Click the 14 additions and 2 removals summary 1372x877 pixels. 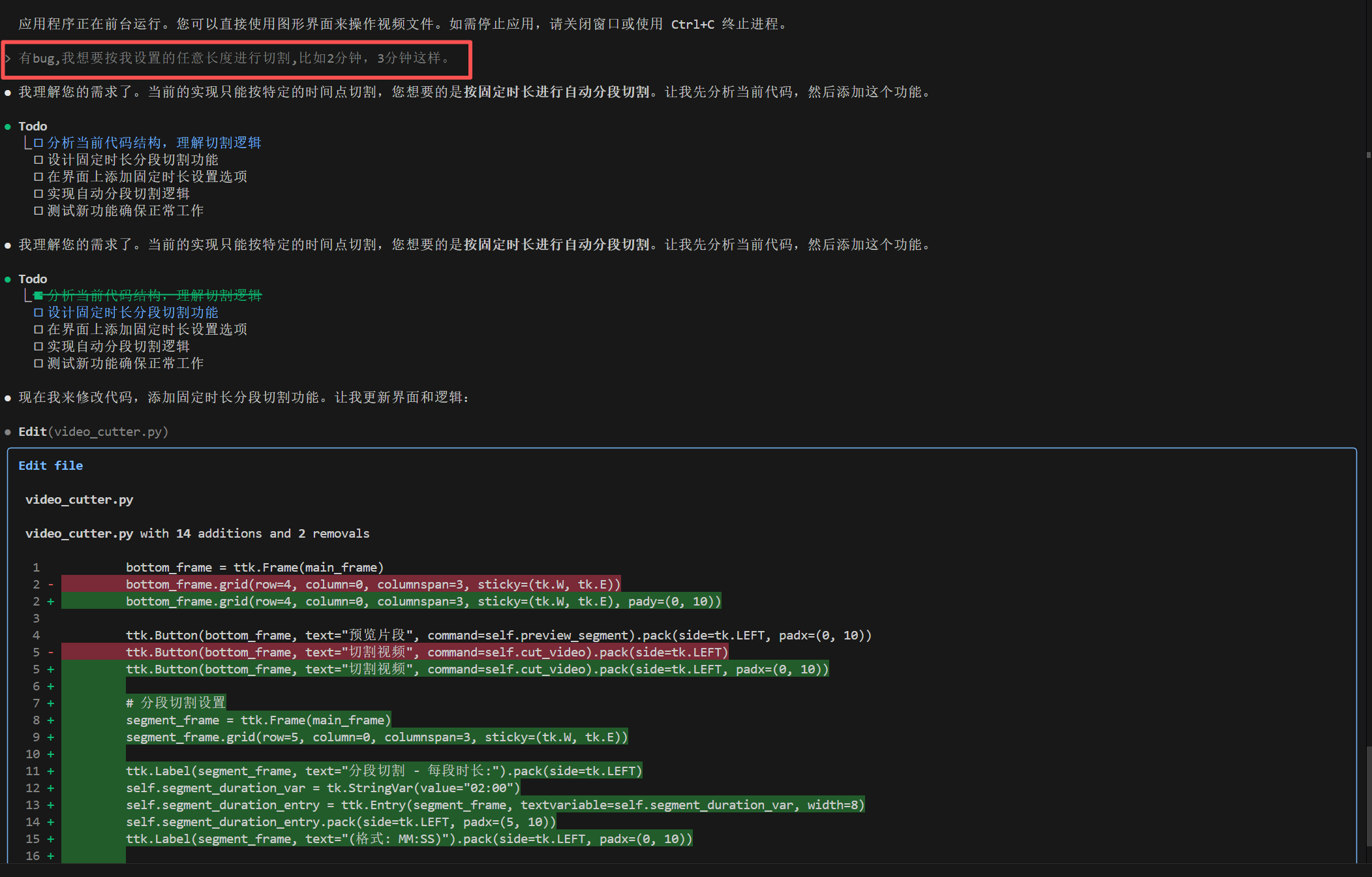[272, 533]
